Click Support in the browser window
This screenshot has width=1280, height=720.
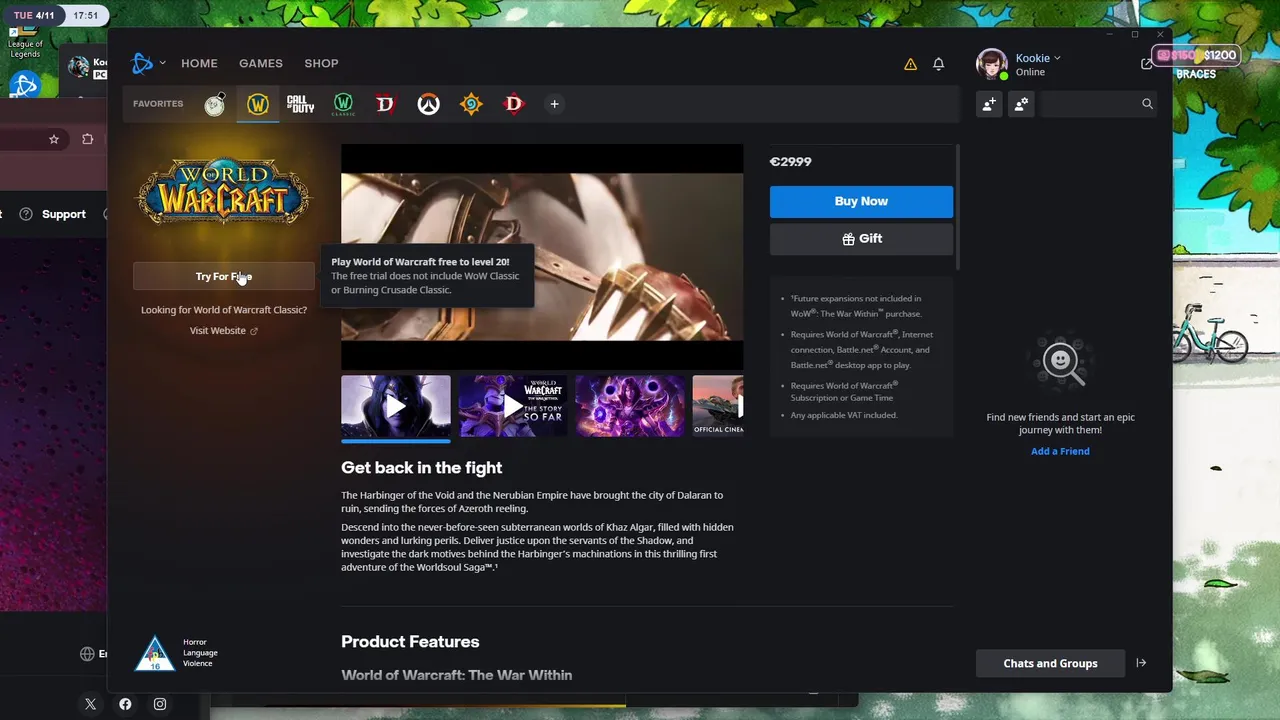pos(64,214)
